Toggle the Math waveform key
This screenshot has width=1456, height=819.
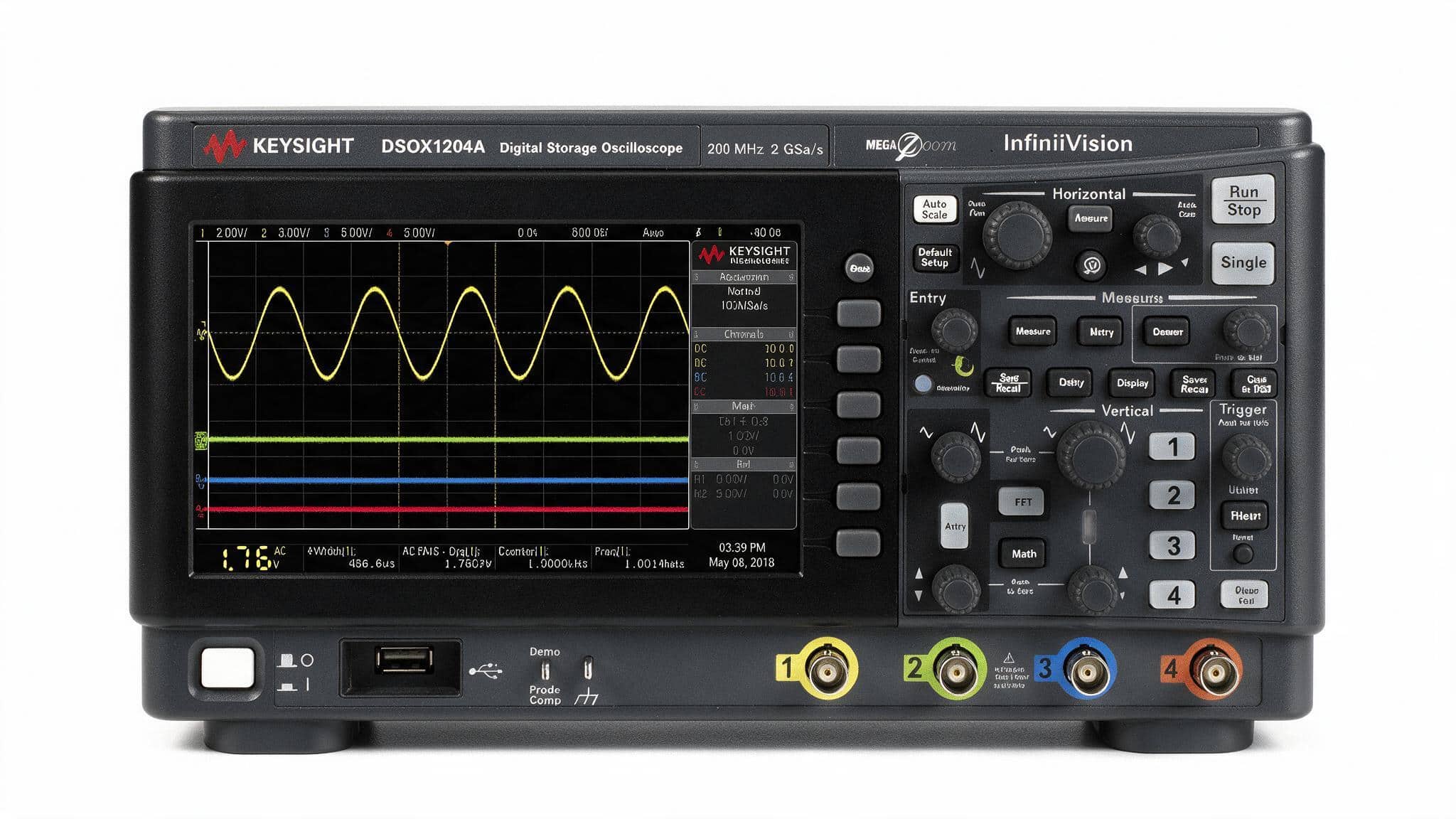(1023, 553)
